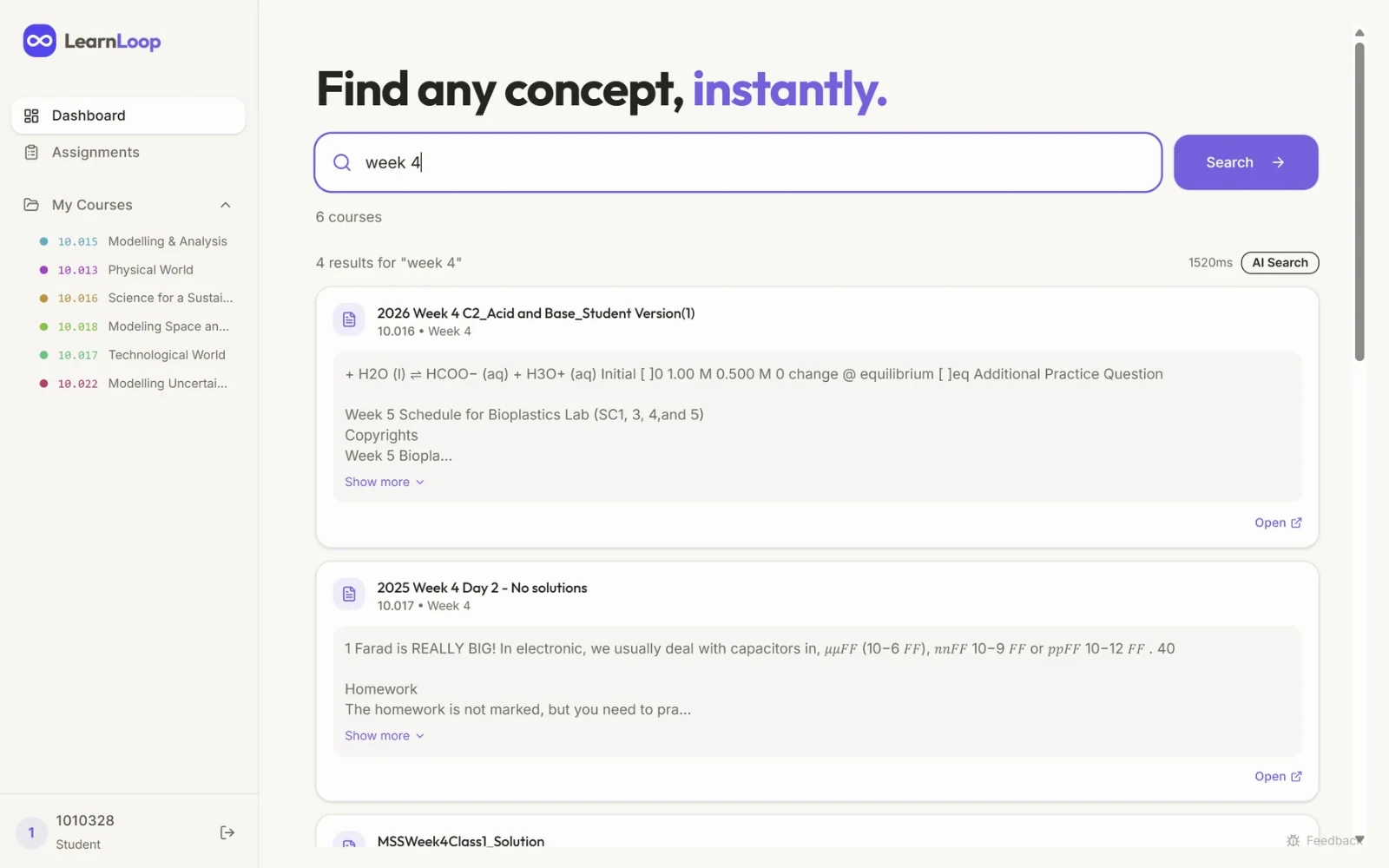The height and width of the screenshot is (868, 1389).
Task: Click the Week 5 Schedule for Bioplastics Lab line
Action: tap(524, 415)
